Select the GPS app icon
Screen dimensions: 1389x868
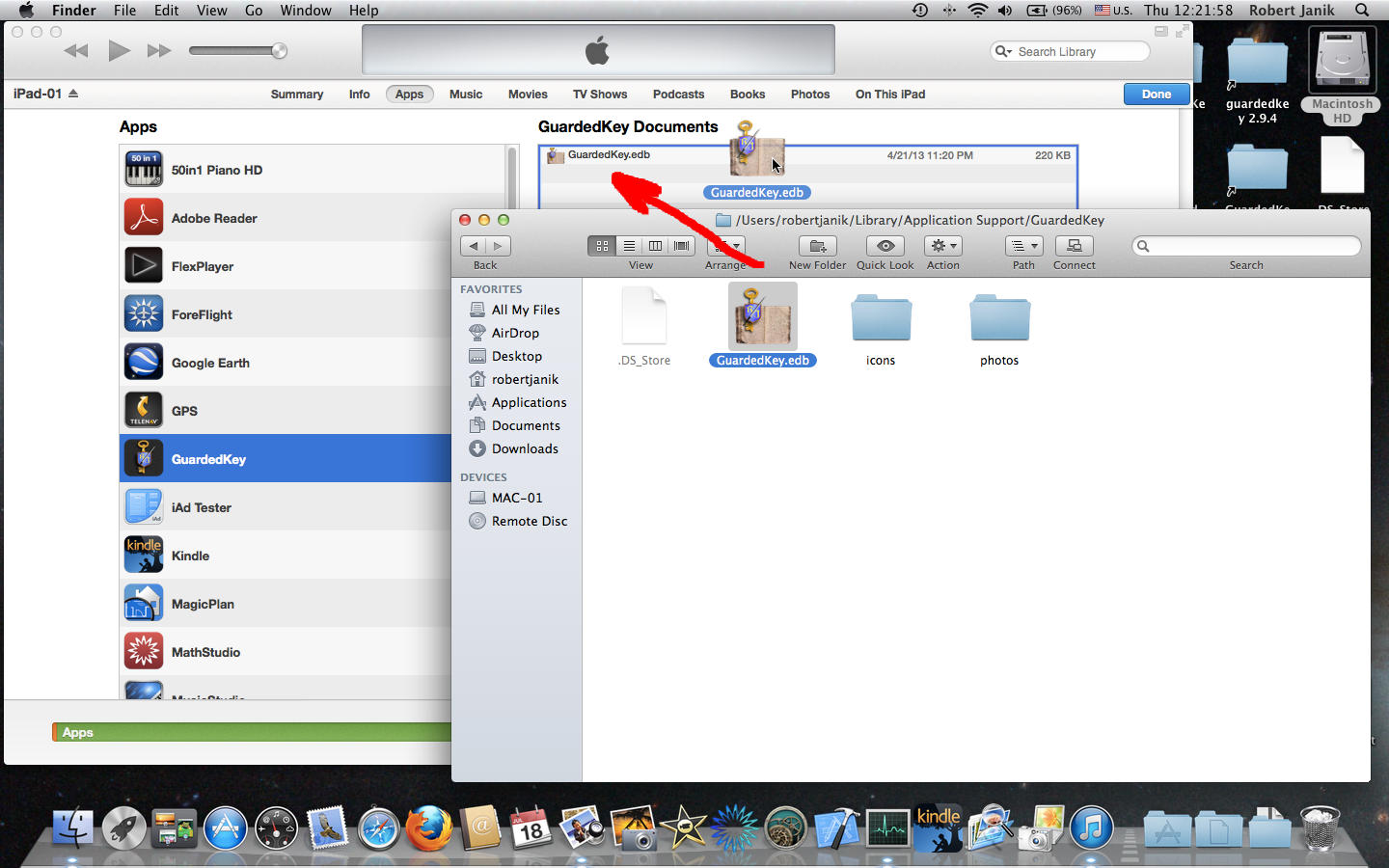coord(144,411)
